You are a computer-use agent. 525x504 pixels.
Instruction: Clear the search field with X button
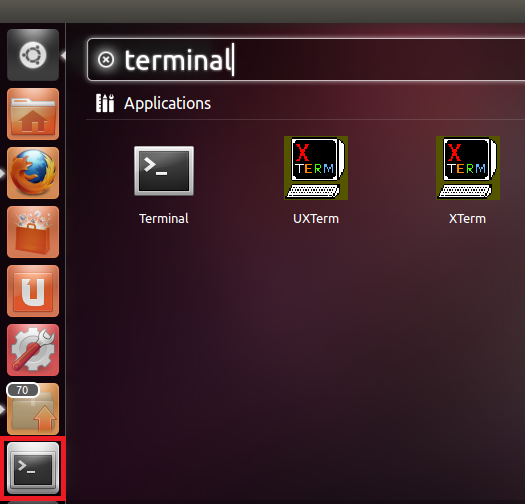[106, 60]
